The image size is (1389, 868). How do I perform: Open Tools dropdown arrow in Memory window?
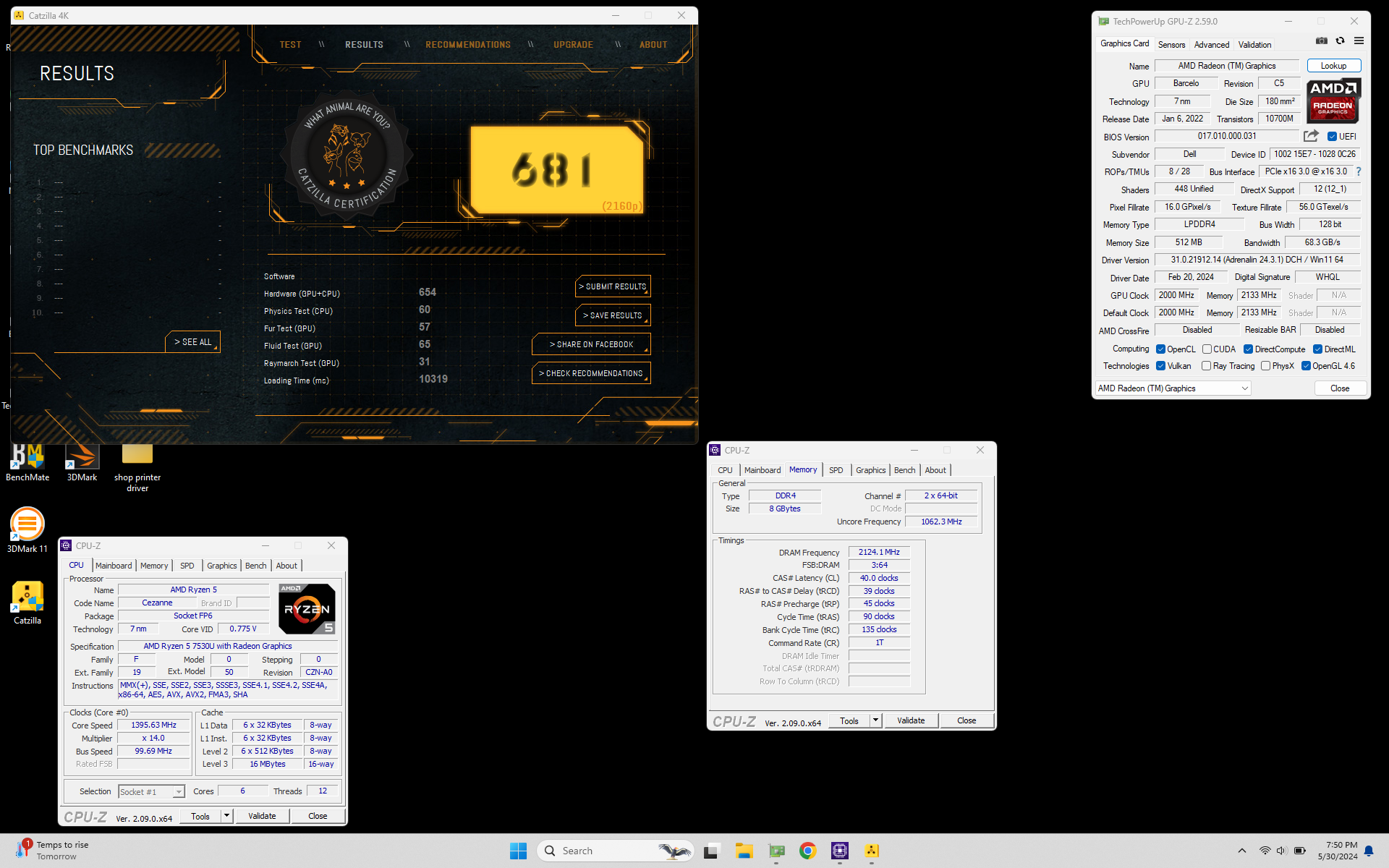point(875,720)
